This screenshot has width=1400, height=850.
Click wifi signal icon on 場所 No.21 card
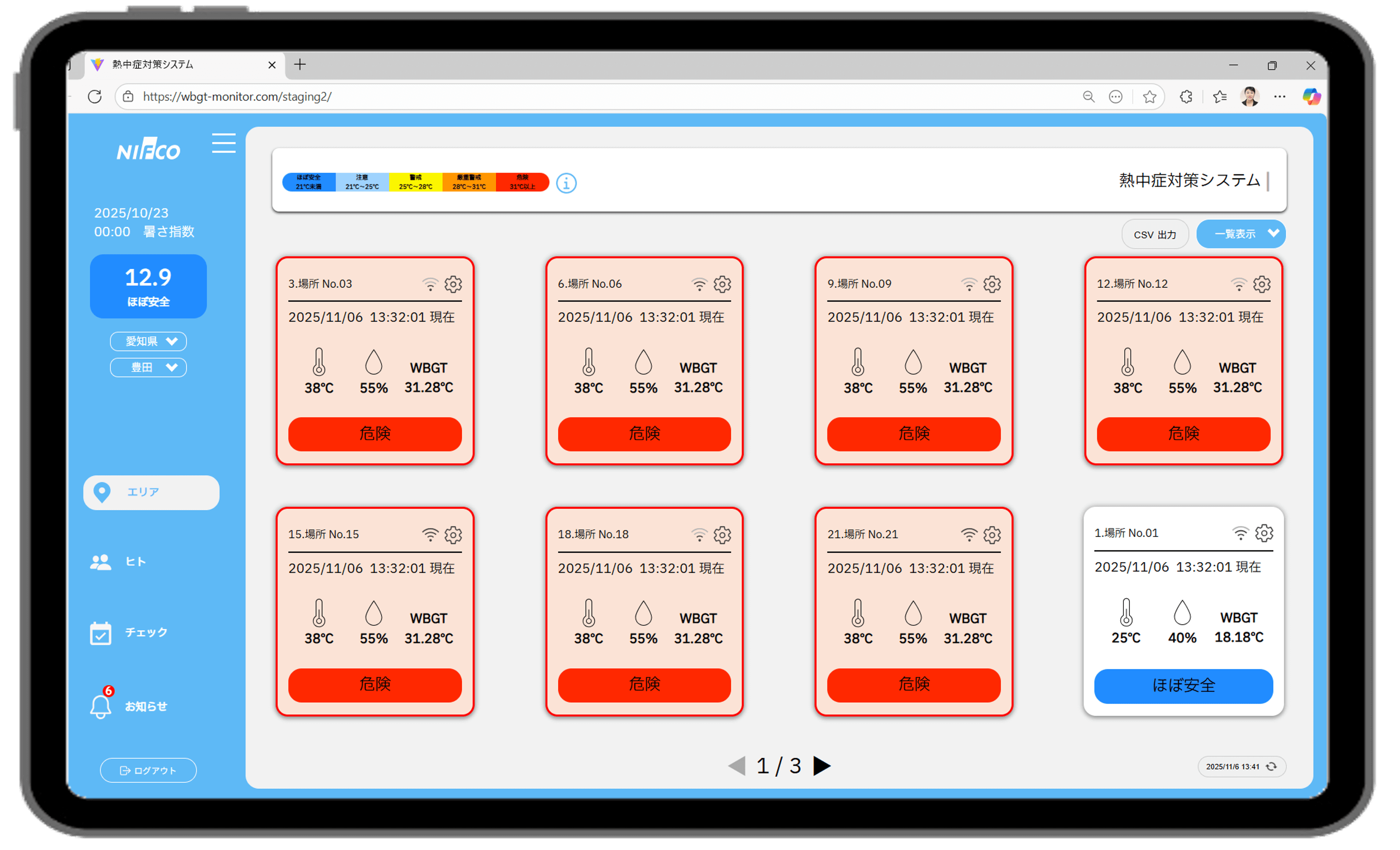(x=969, y=535)
